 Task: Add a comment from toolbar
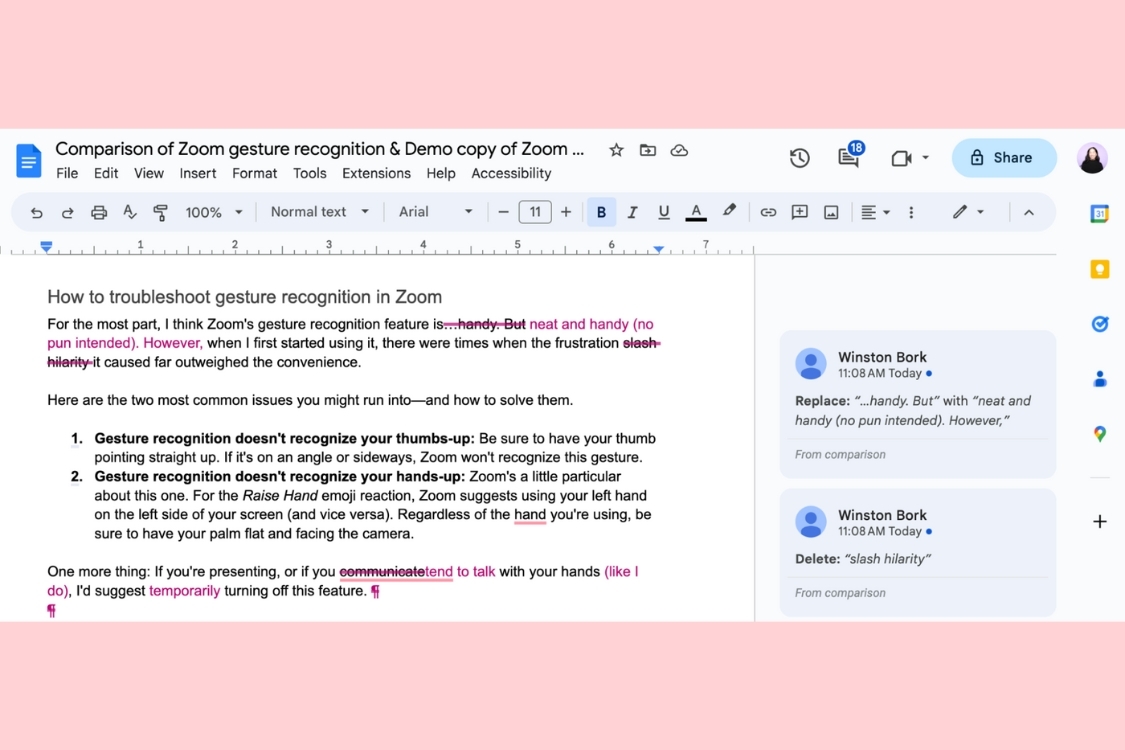point(799,212)
